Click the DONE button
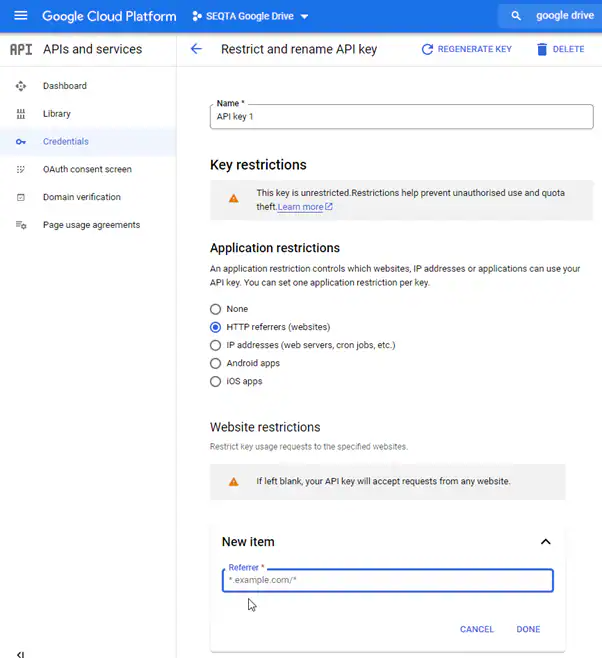The width and height of the screenshot is (602, 658). click(x=528, y=629)
